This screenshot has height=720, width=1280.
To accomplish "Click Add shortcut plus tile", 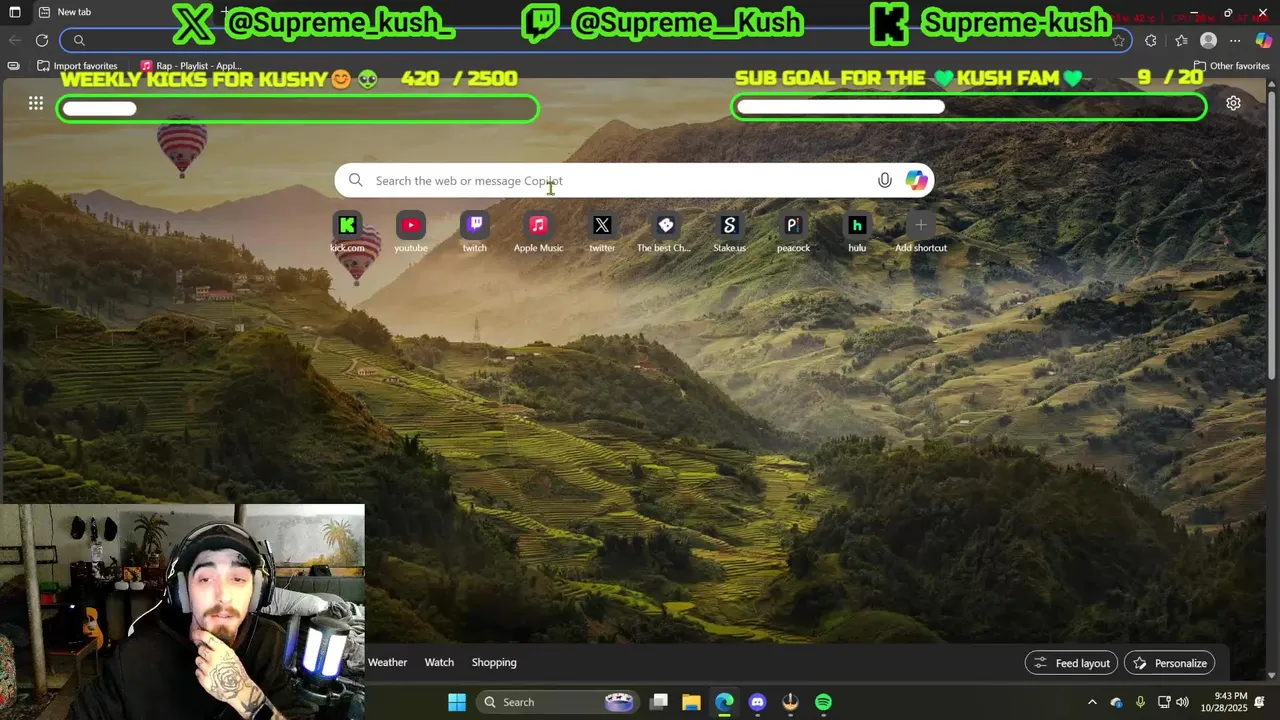I will coord(921,232).
